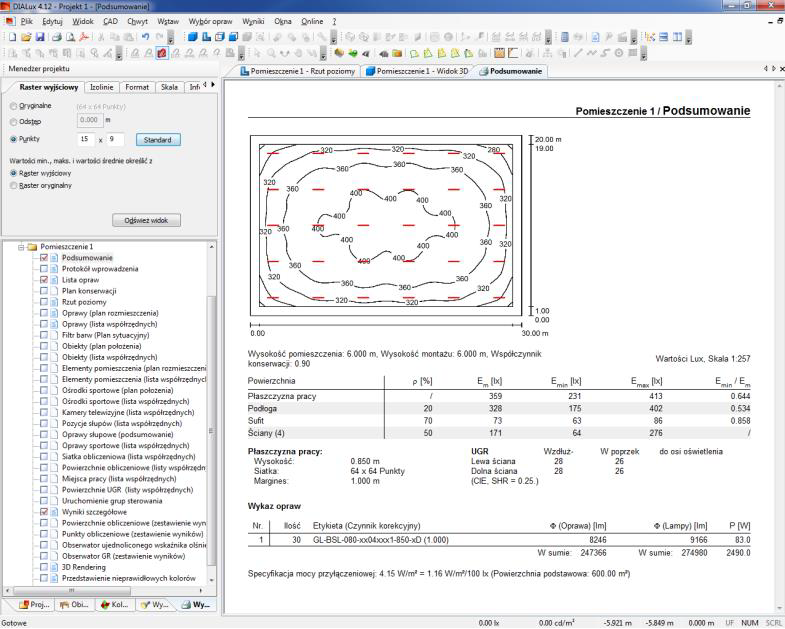
Task: Click the New document toolbar icon
Action: coord(13,37)
